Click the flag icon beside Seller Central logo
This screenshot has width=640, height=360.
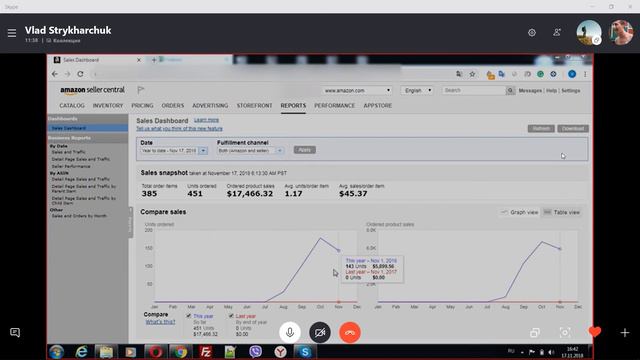141,90
